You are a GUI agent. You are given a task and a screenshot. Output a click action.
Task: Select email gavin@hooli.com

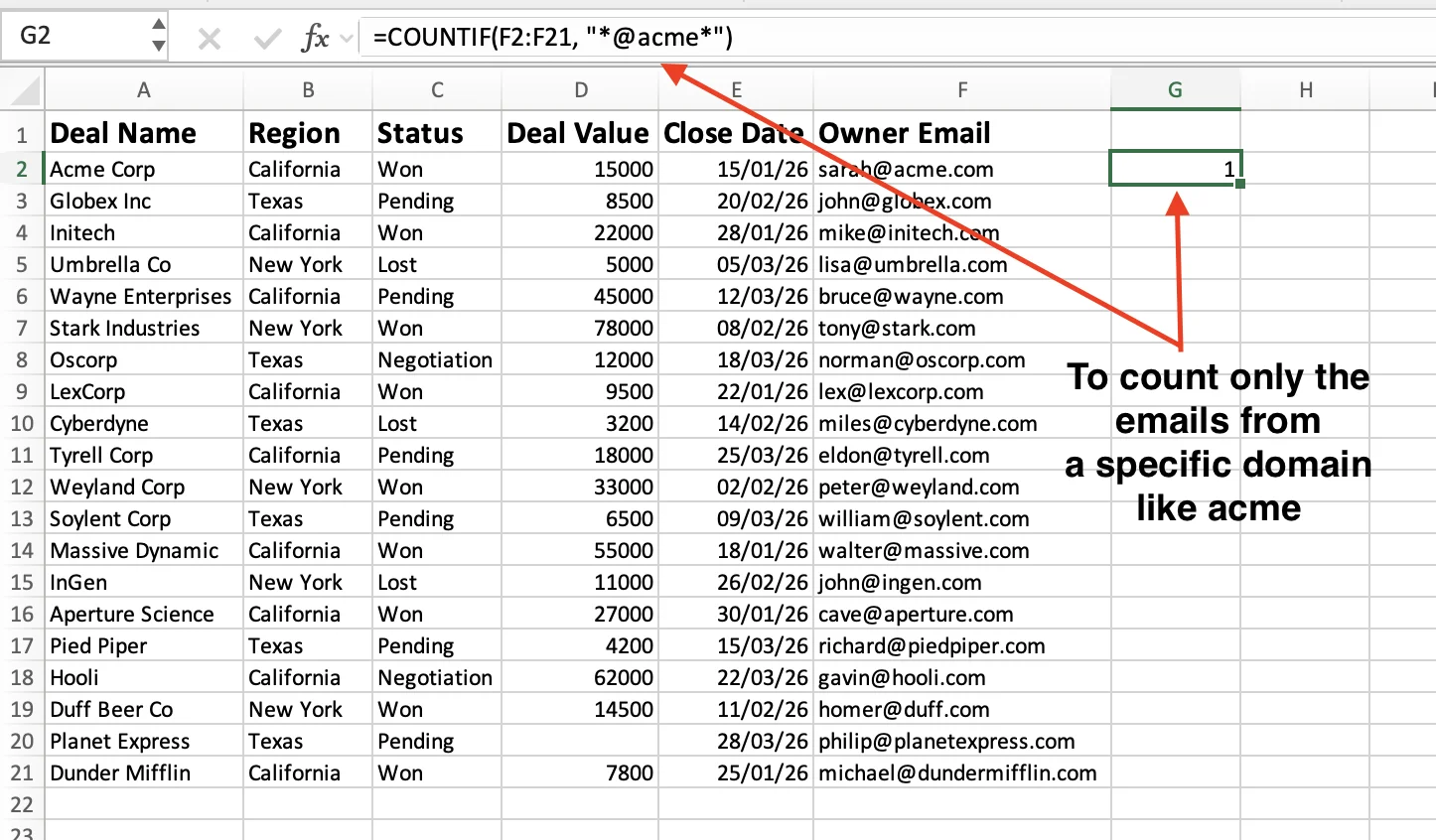[962, 678]
